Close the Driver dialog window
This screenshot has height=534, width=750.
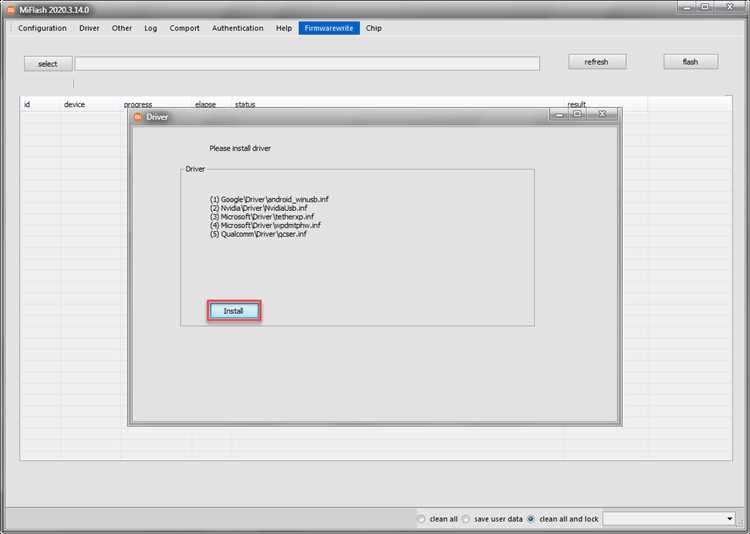tap(602, 114)
